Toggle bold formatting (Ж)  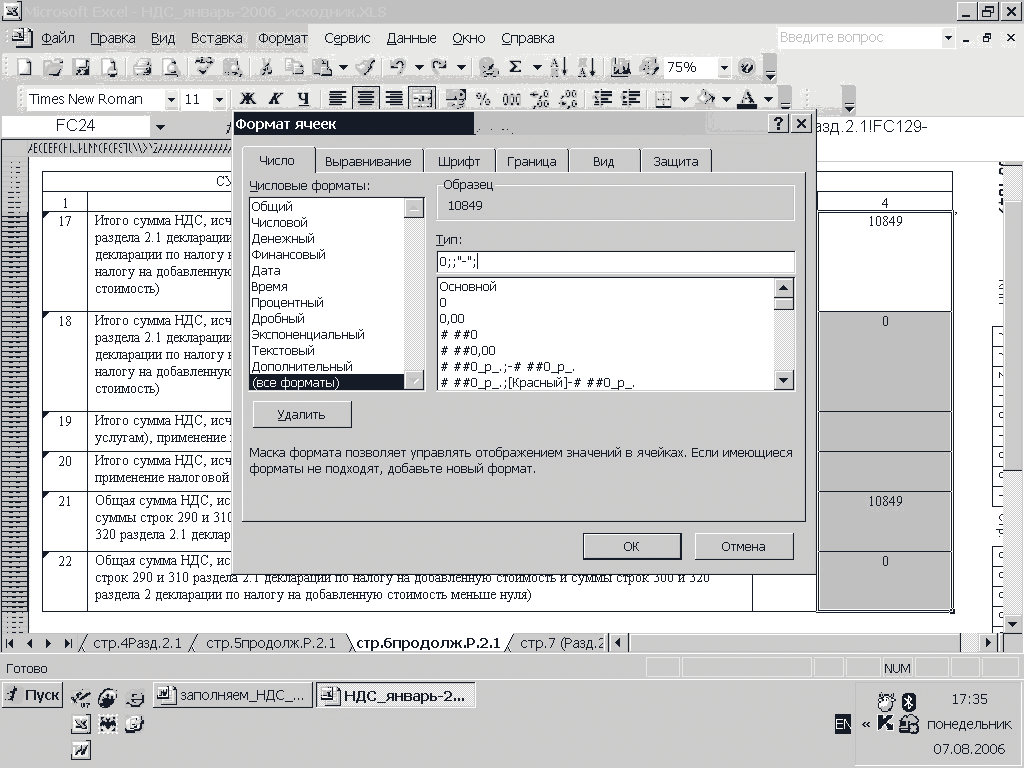click(x=247, y=99)
